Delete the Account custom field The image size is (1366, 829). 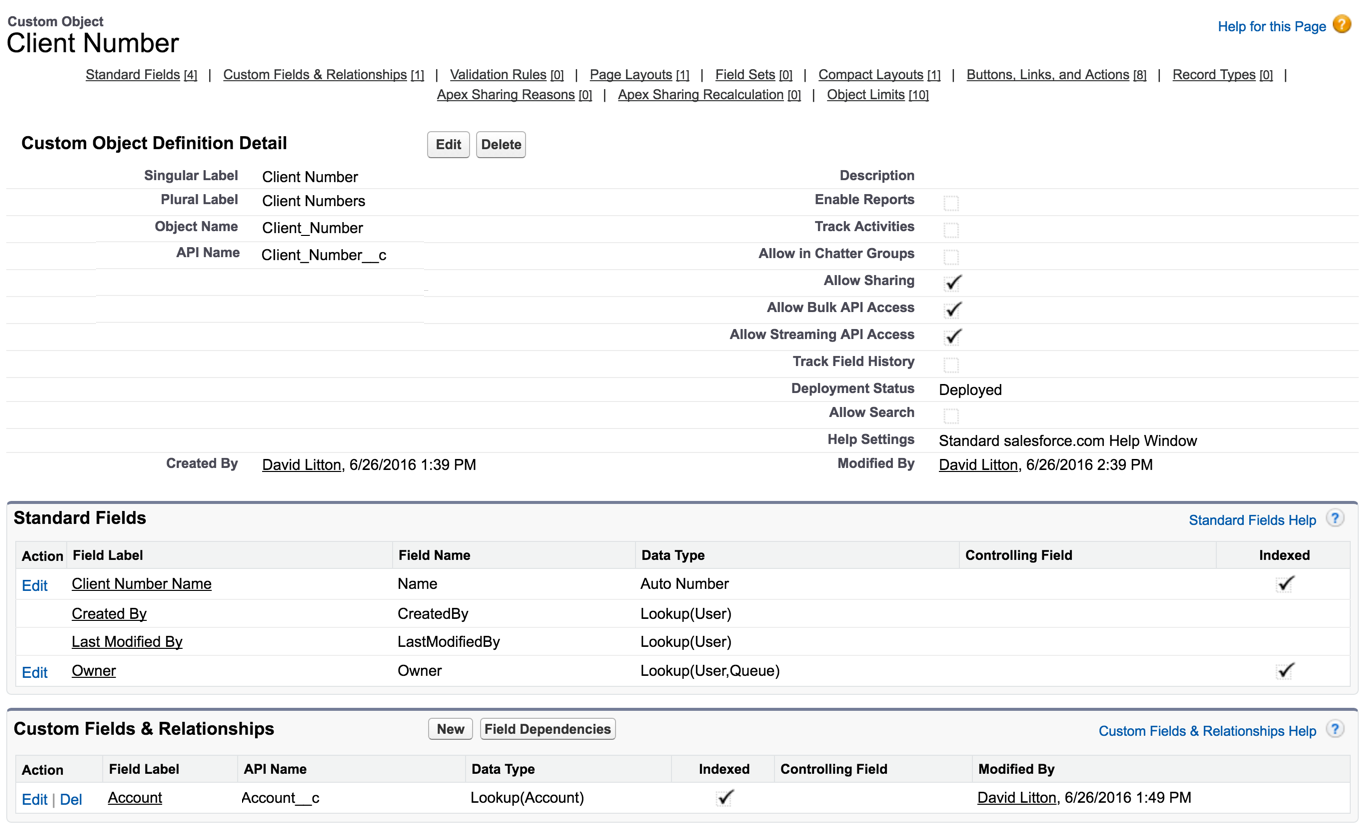pyautogui.click(x=71, y=800)
